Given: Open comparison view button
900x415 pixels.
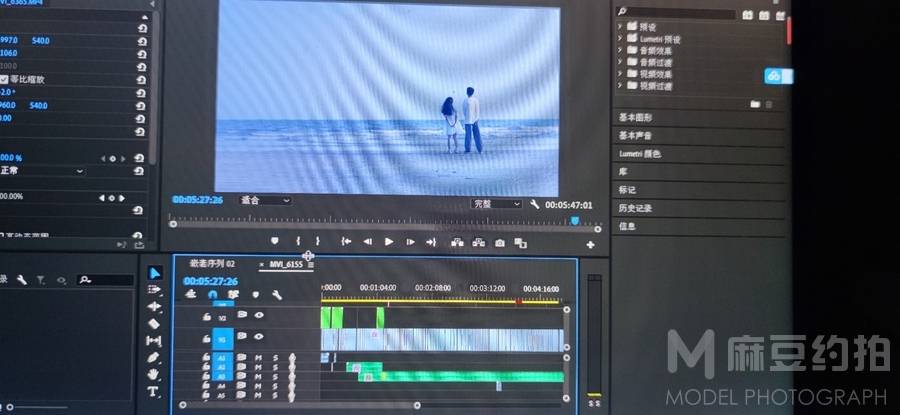Looking at the screenshot, I should point(520,243).
